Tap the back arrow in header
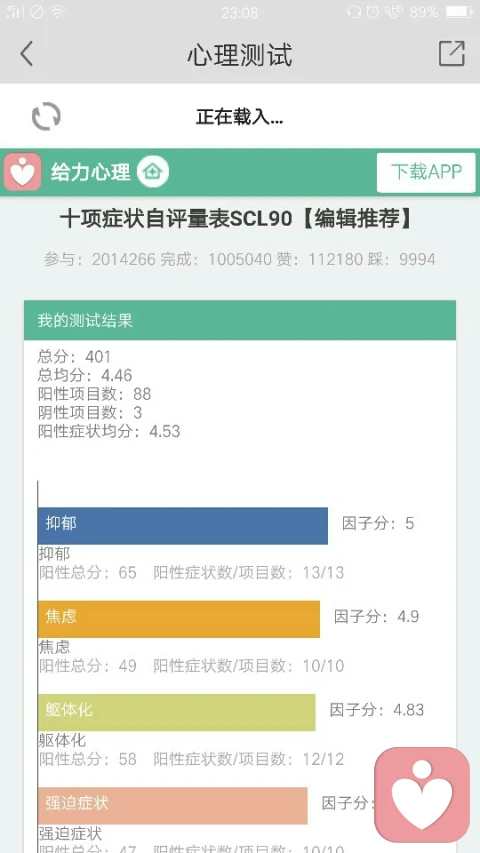This screenshot has width=480, height=853. pyautogui.click(x=26, y=54)
